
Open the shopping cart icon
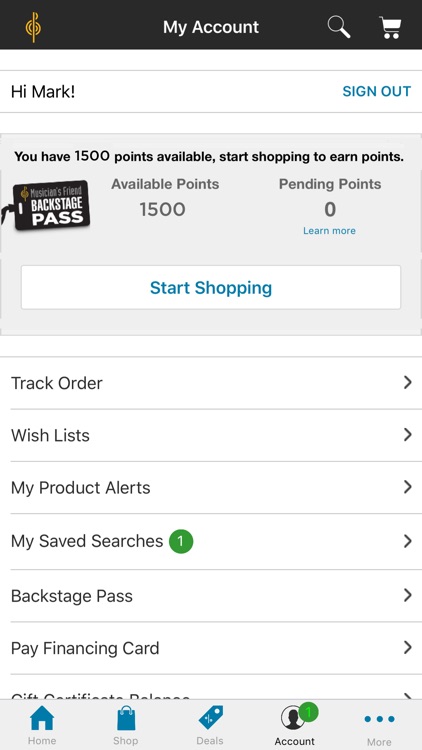click(390, 27)
